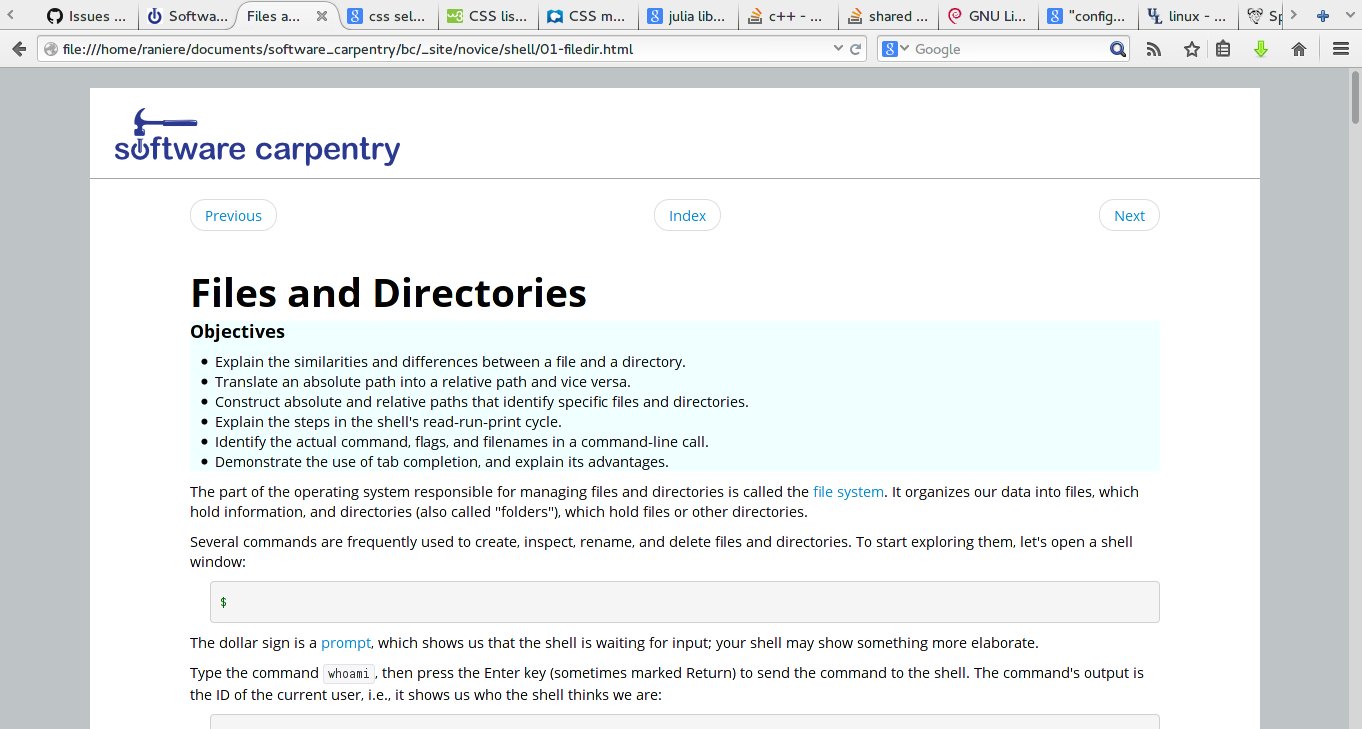Go back with the browser back arrow

(18, 49)
